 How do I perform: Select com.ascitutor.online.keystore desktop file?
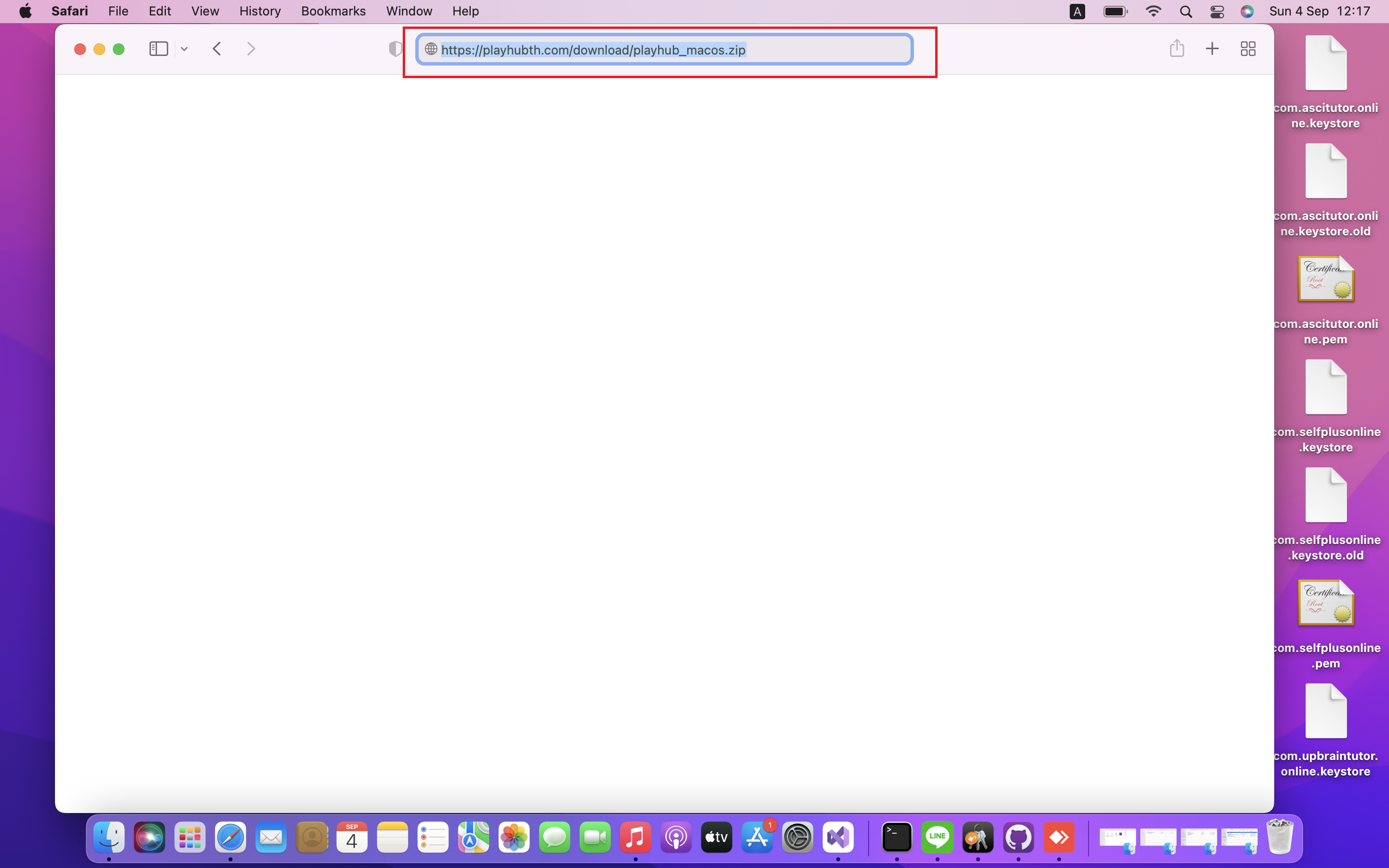(x=1325, y=82)
